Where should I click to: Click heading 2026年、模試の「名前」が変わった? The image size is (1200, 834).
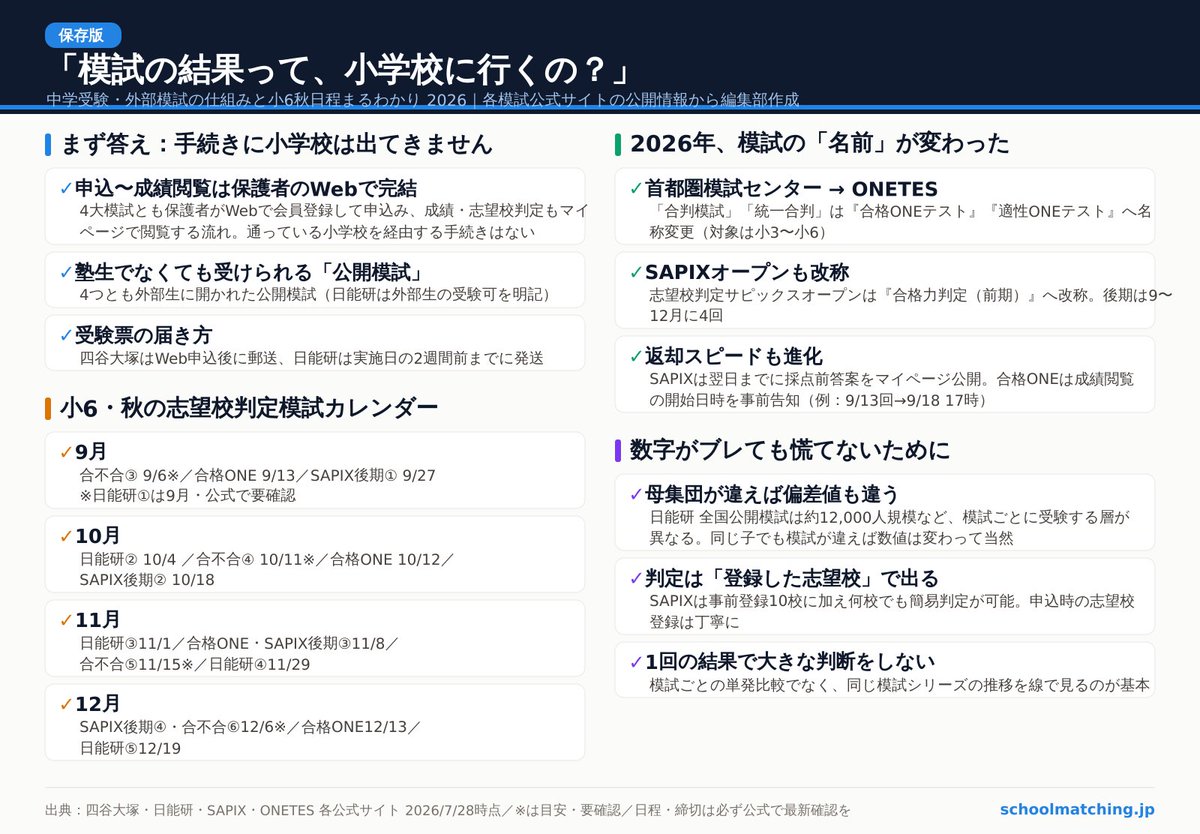pyautogui.click(x=820, y=143)
